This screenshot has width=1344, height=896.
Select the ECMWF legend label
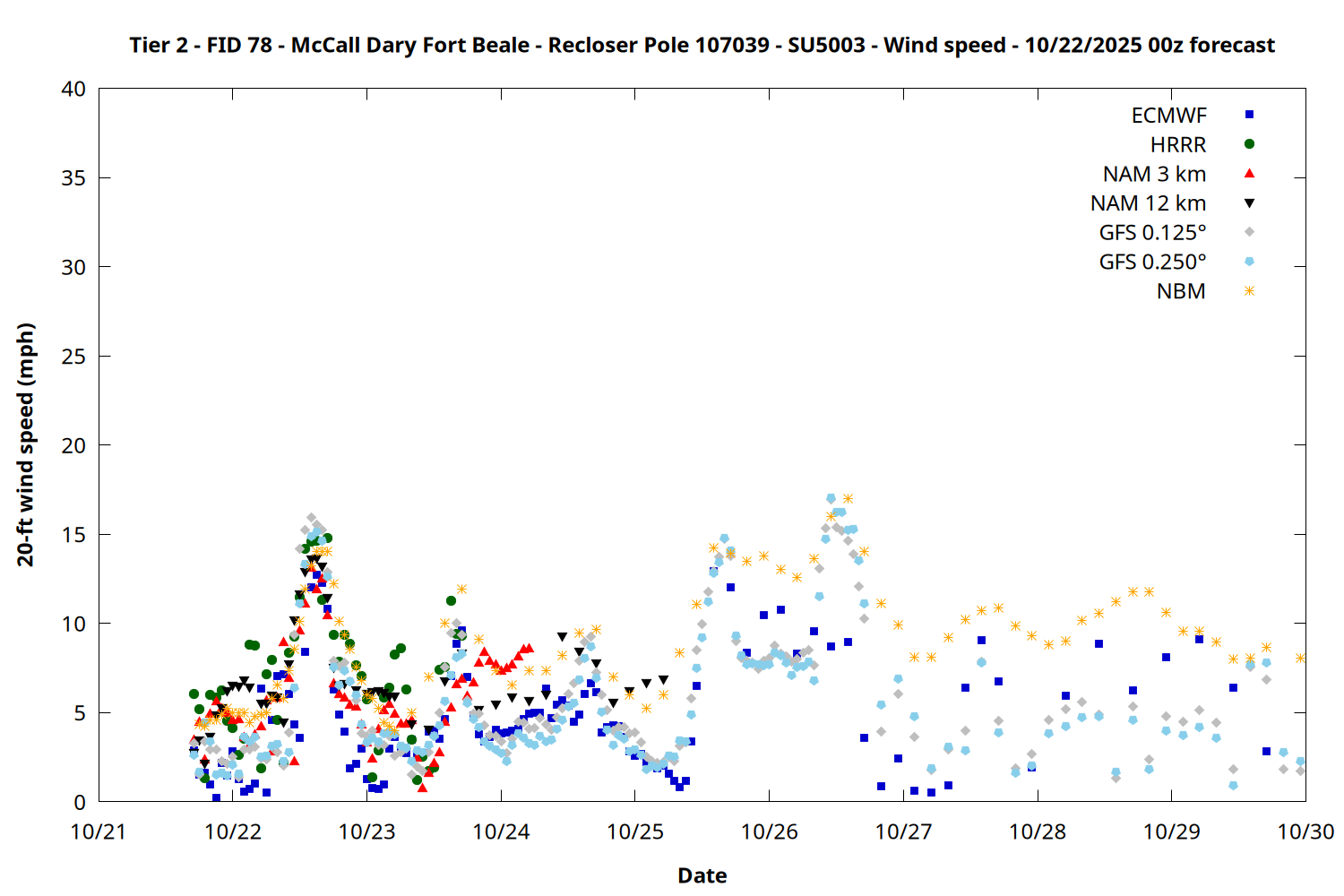[x=1168, y=116]
